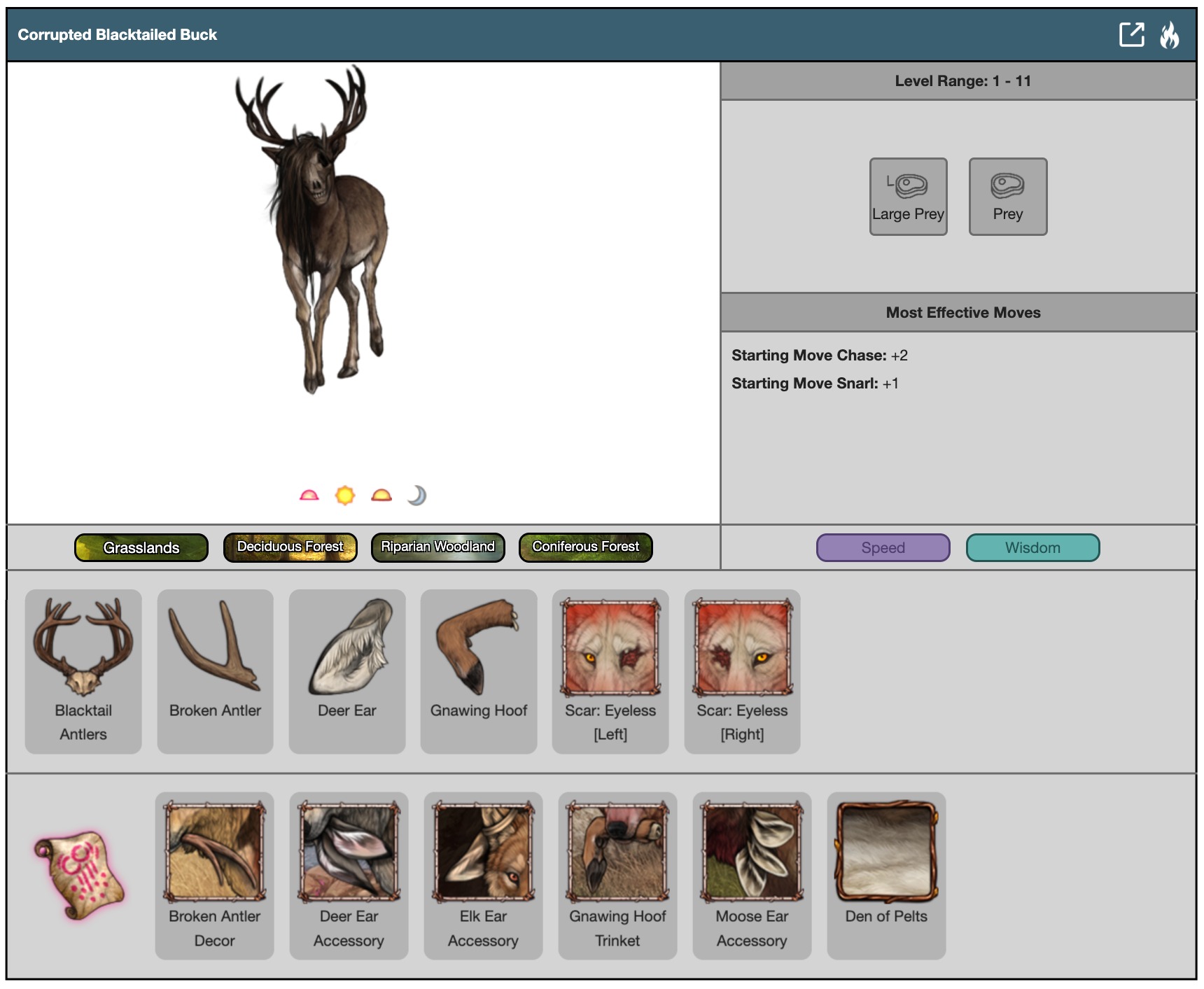1204x989 pixels.
Task: Open the Den of Pelts item
Action: click(x=886, y=875)
